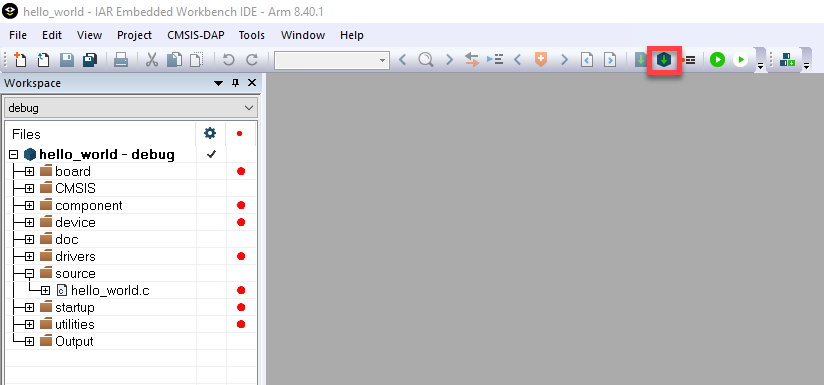
Task: Expand the board folder
Action: coord(29,172)
